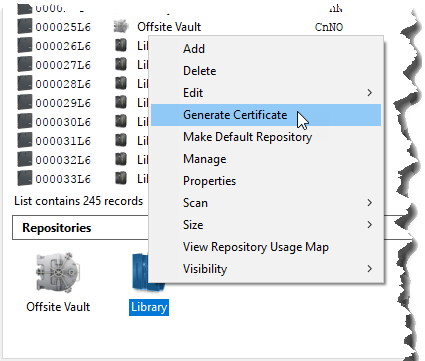The image size is (425, 361).
Task: Open the Size submenu
Action: pos(266,225)
